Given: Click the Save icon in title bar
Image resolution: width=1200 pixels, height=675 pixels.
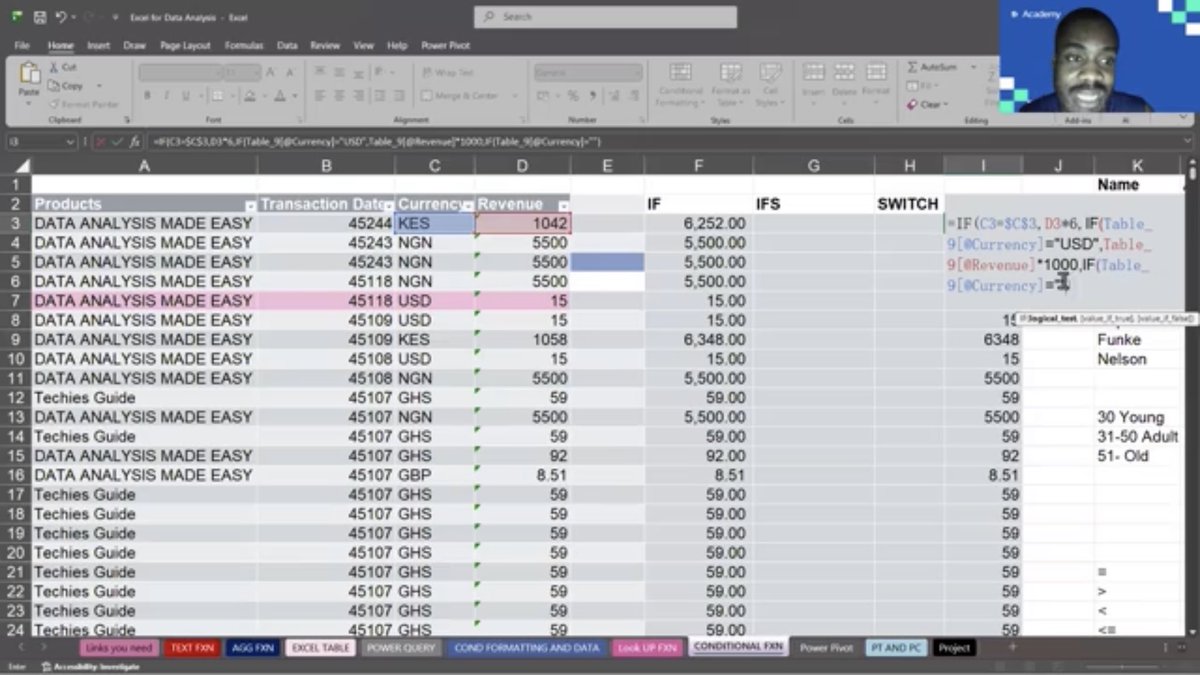Looking at the screenshot, I should (x=40, y=17).
